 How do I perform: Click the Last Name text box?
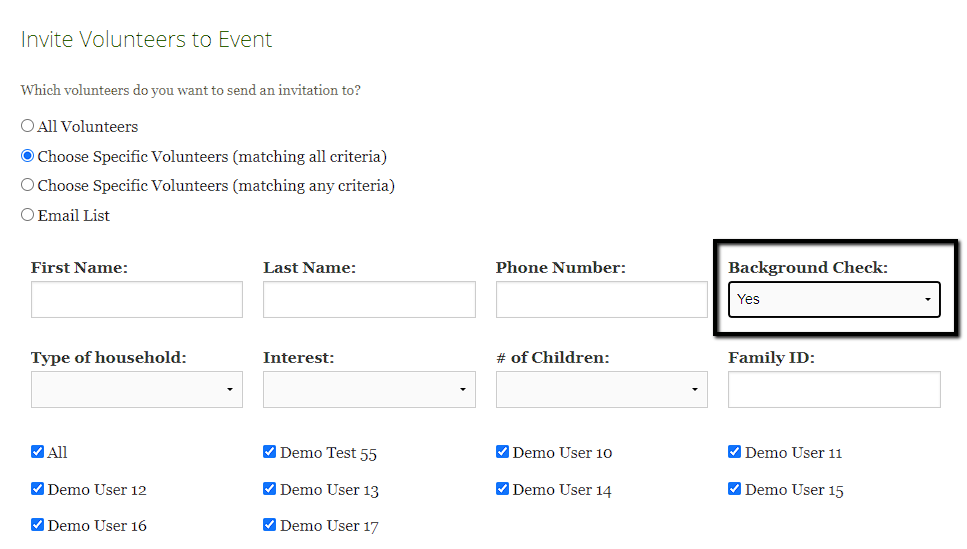(369, 300)
